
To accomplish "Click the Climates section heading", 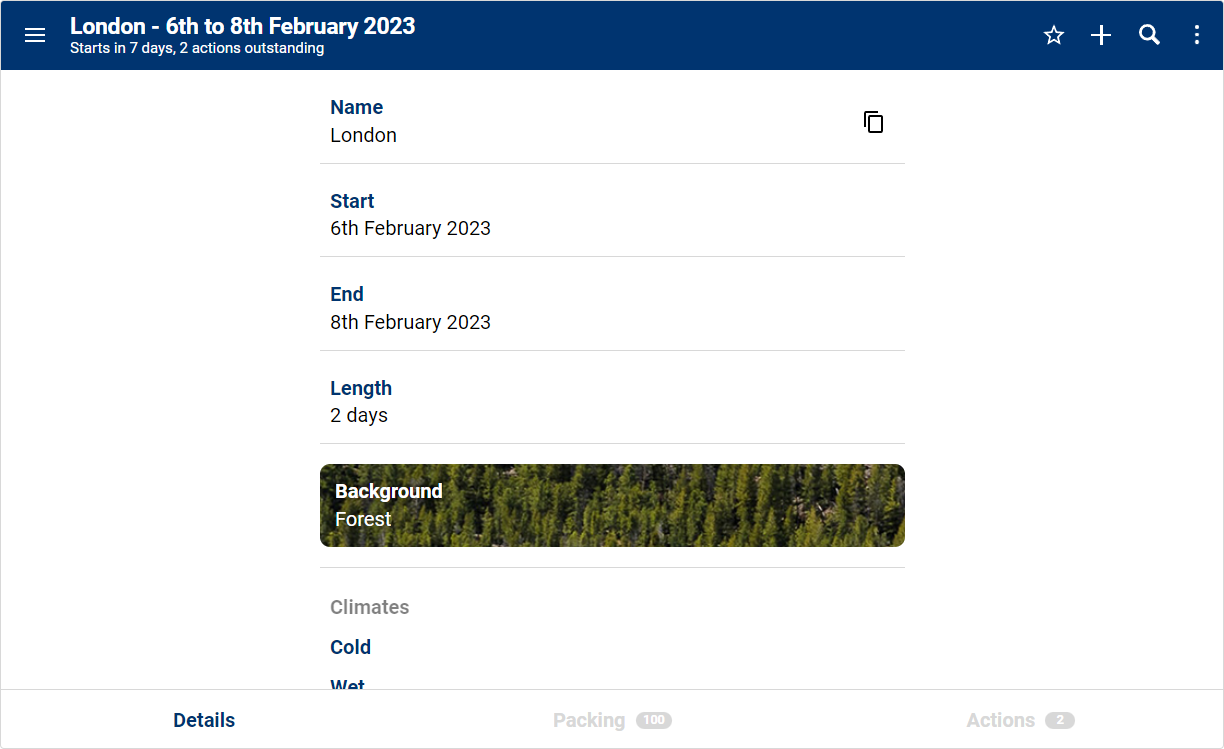I will 370,607.
